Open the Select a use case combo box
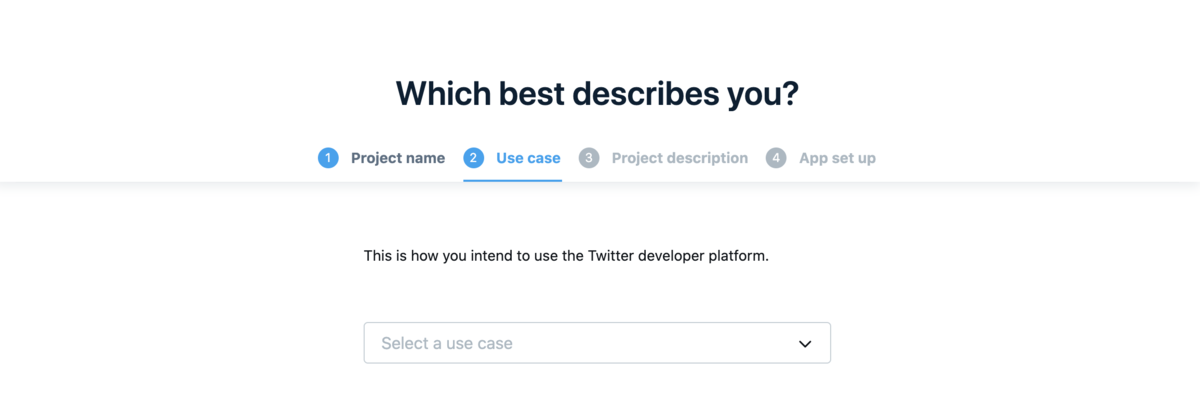This screenshot has height=402, width=1200. pos(597,343)
